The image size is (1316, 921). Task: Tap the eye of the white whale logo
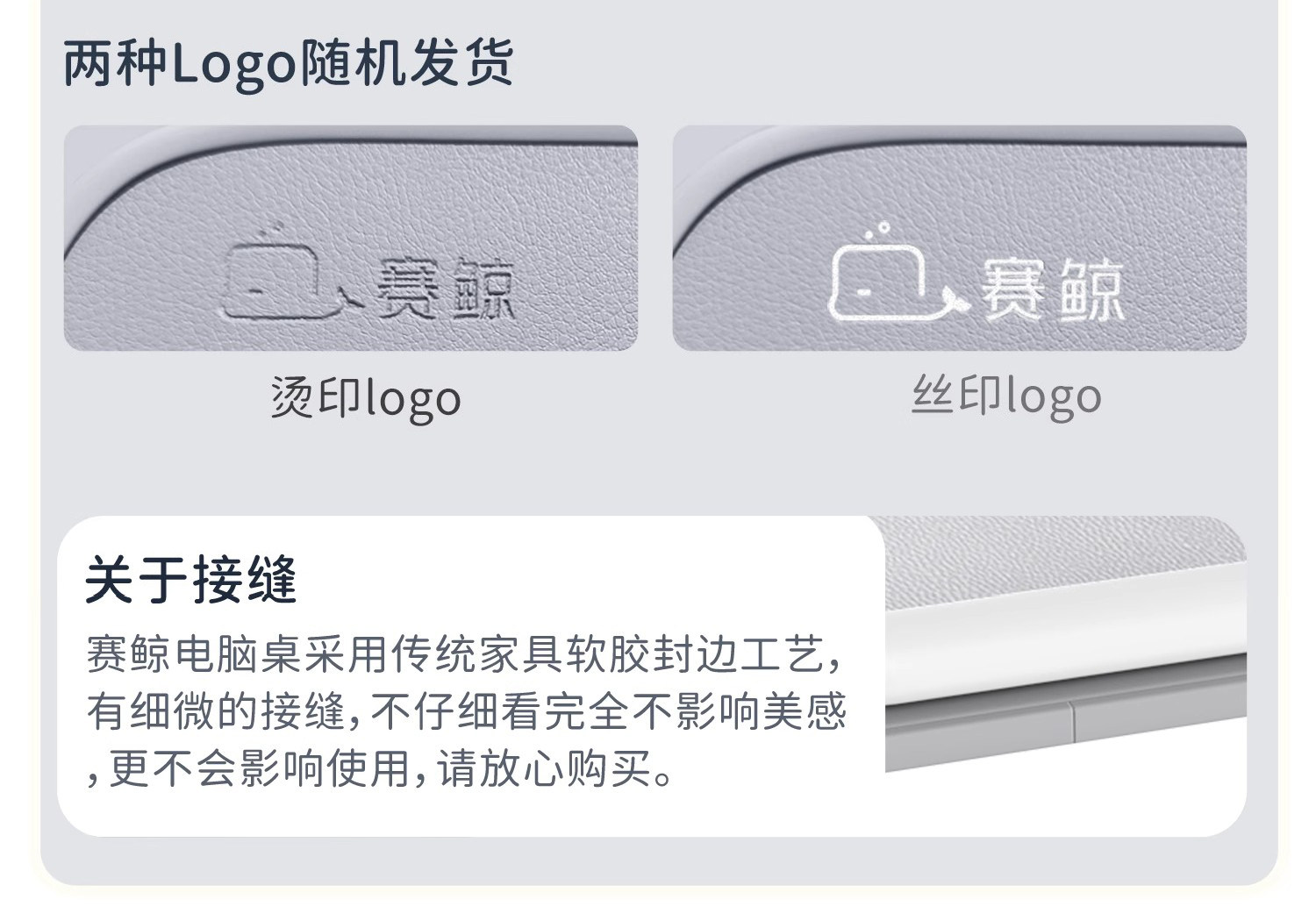pyautogui.click(x=862, y=290)
